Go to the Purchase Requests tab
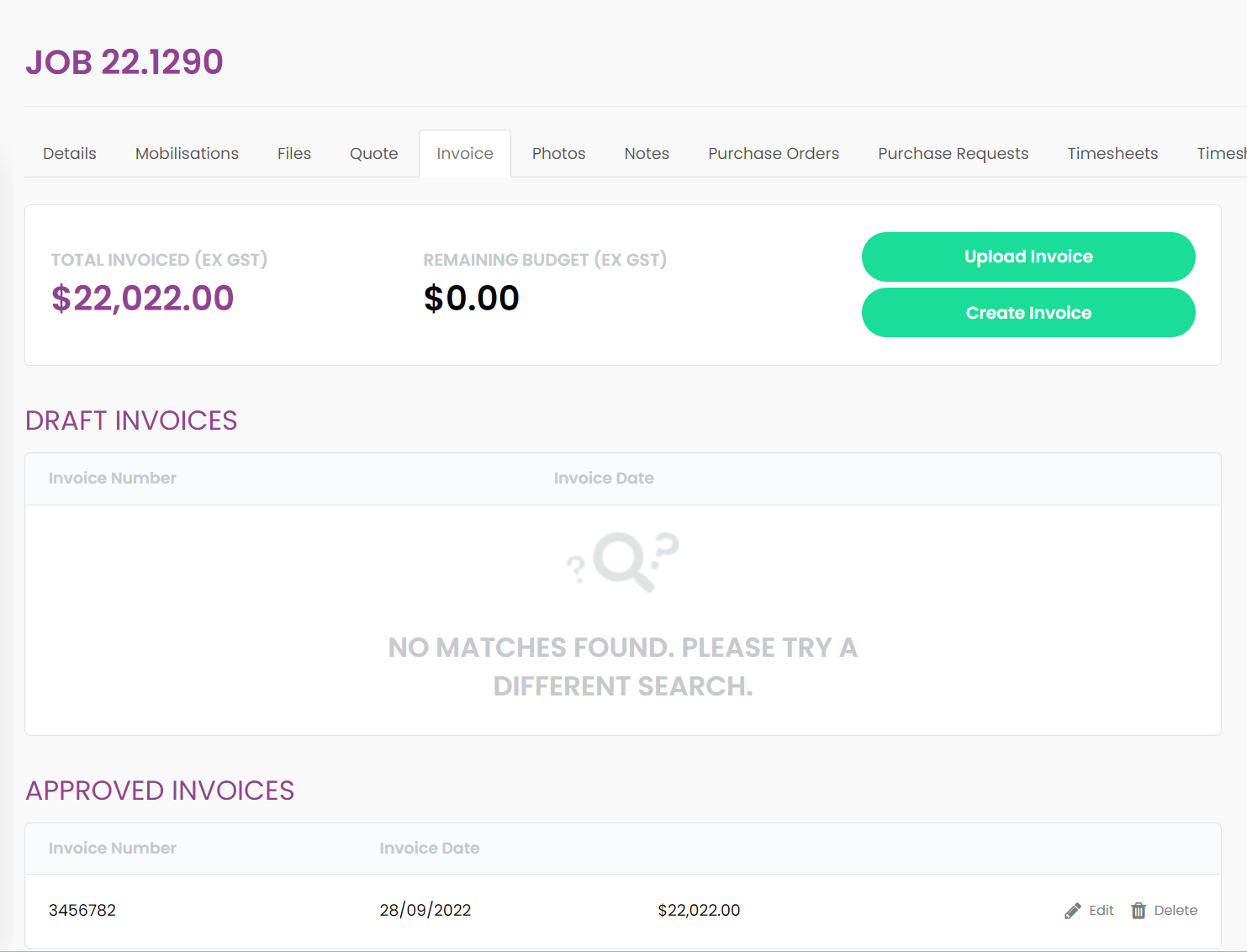This screenshot has width=1247, height=952. [x=954, y=153]
